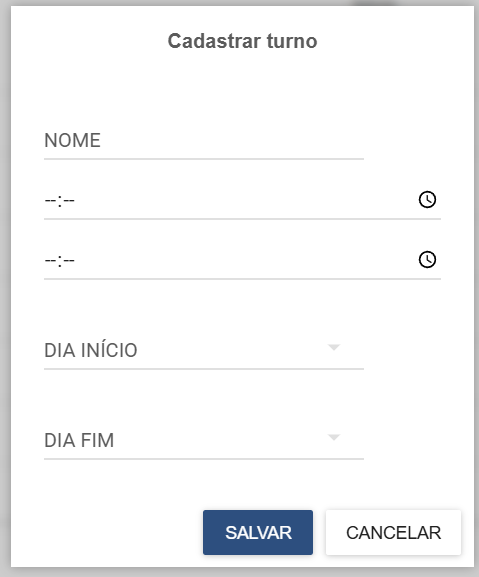Expand DIA INÍCIO using its arrow
This screenshot has height=577, width=479.
334,347
